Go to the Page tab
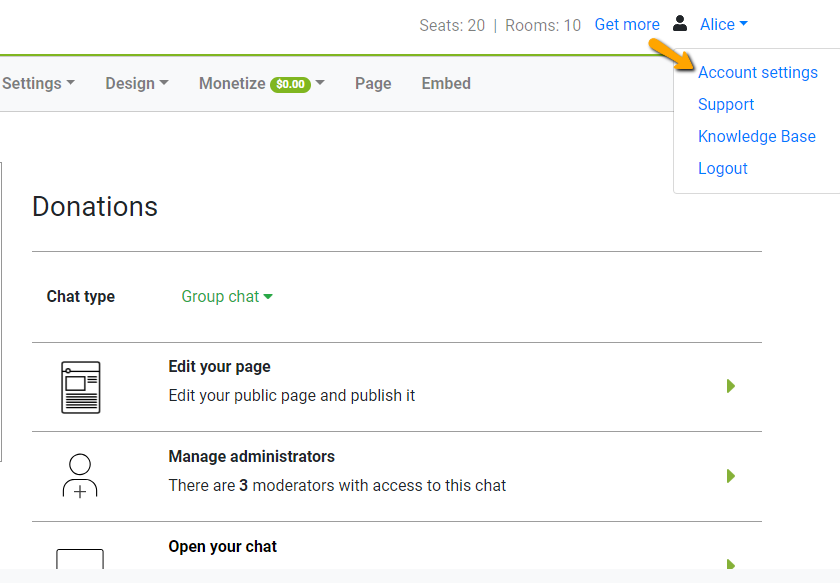This screenshot has width=840, height=583. [x=373, y=83]
